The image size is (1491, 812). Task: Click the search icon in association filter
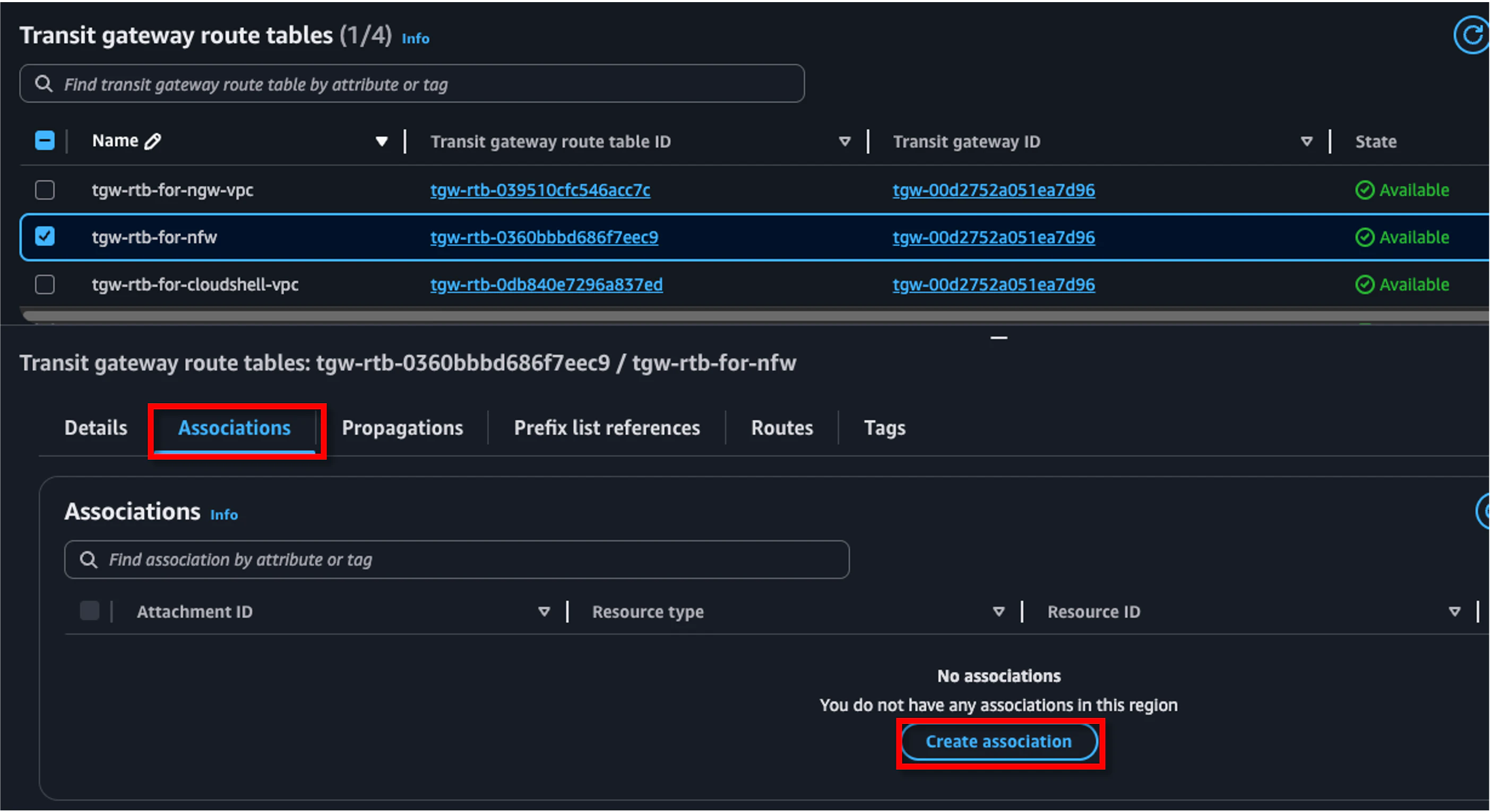tap(89, 560)
